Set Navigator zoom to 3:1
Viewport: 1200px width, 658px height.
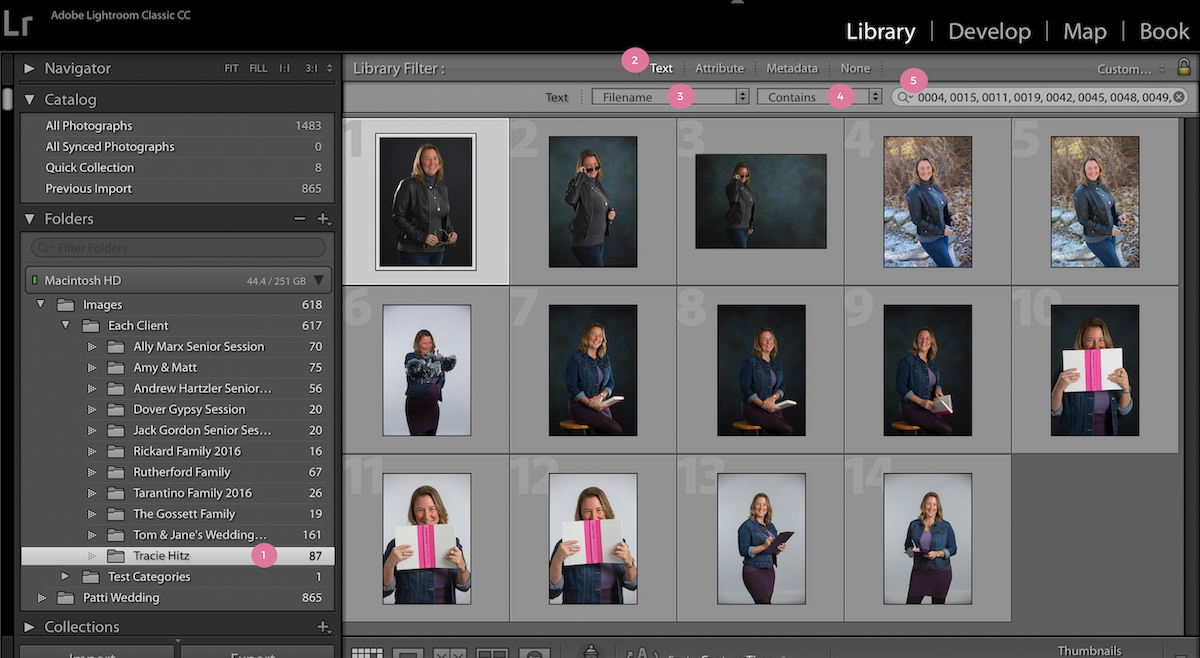pos(311,69)
